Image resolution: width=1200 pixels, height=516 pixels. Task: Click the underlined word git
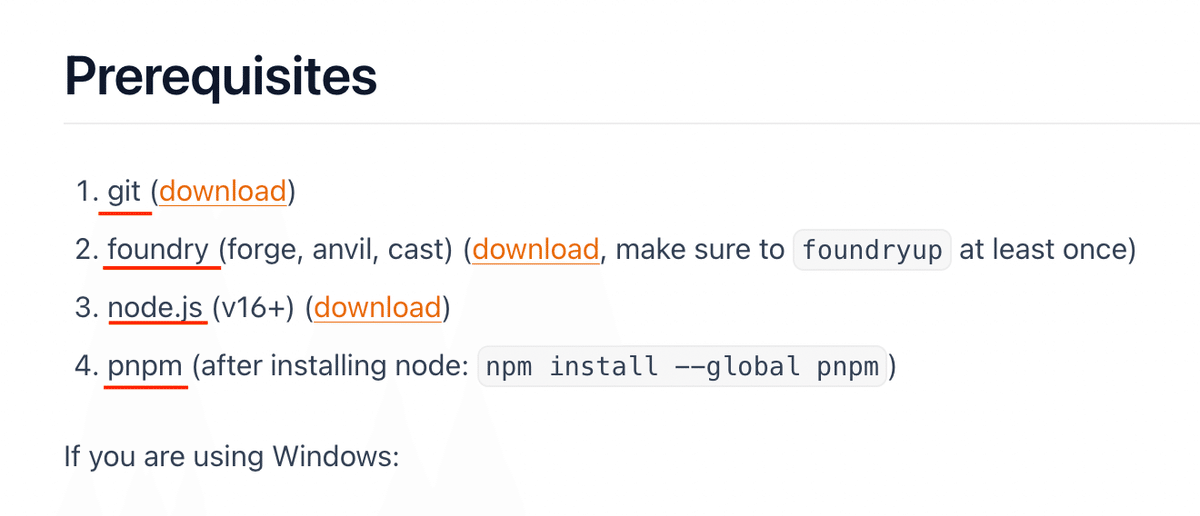(124, 191)
